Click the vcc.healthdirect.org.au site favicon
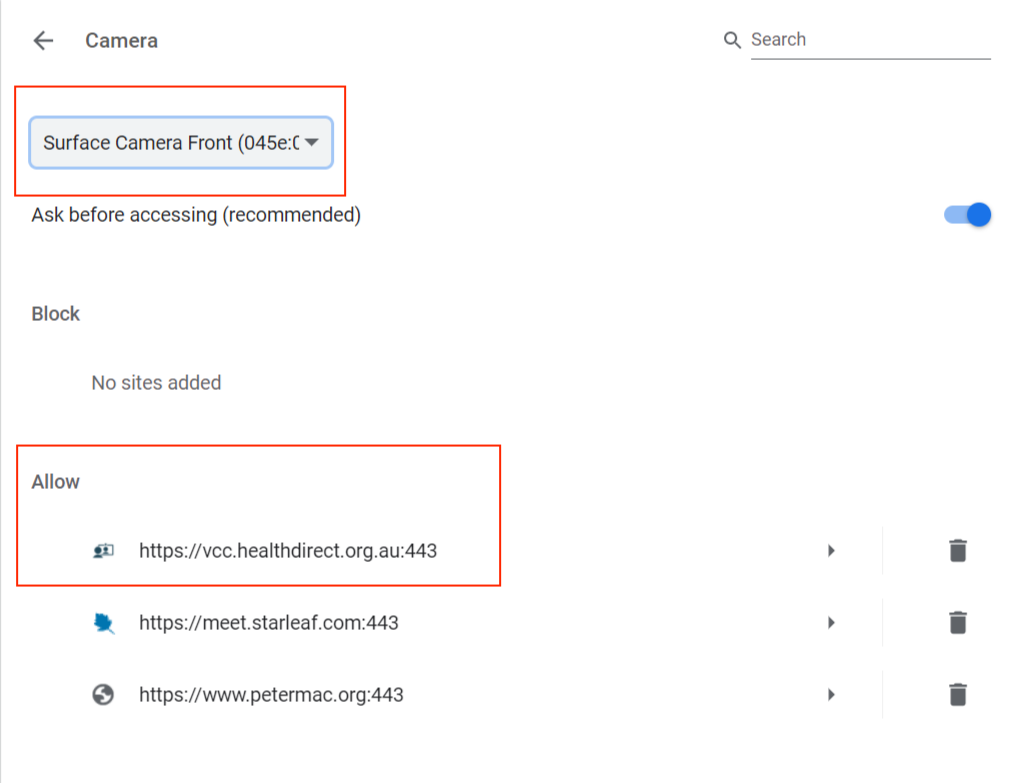 [x=103, y=550]
